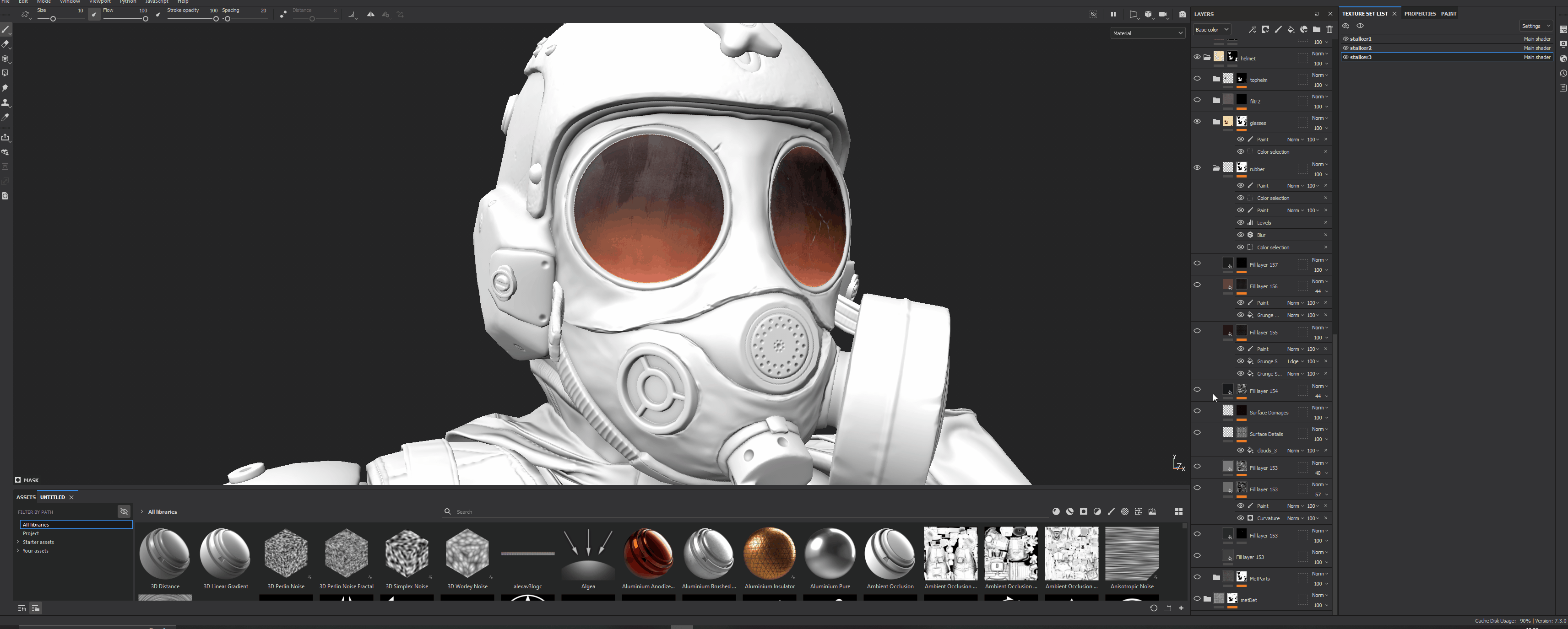Screen dimensions: 1568x629
Task: Open the Material viewport mode dropdown
Action: 1147,33
